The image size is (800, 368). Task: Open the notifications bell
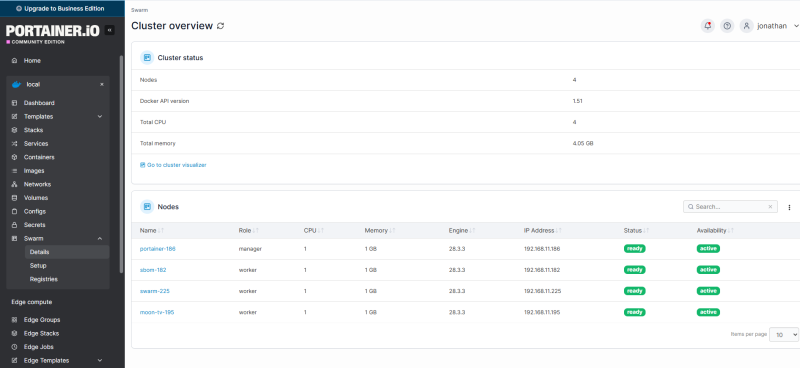click(708, 26)
